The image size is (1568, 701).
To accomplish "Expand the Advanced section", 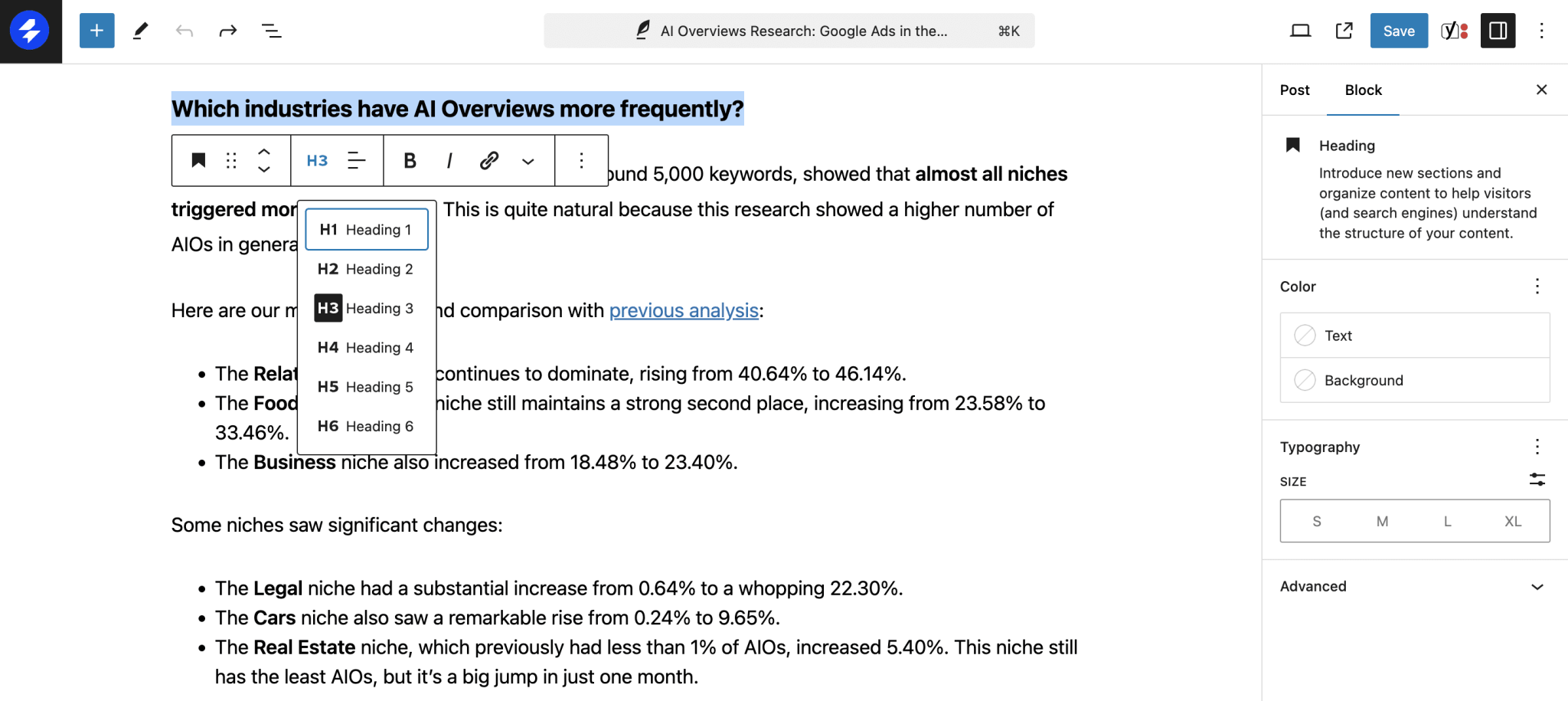I will (x=1414, y=587).
